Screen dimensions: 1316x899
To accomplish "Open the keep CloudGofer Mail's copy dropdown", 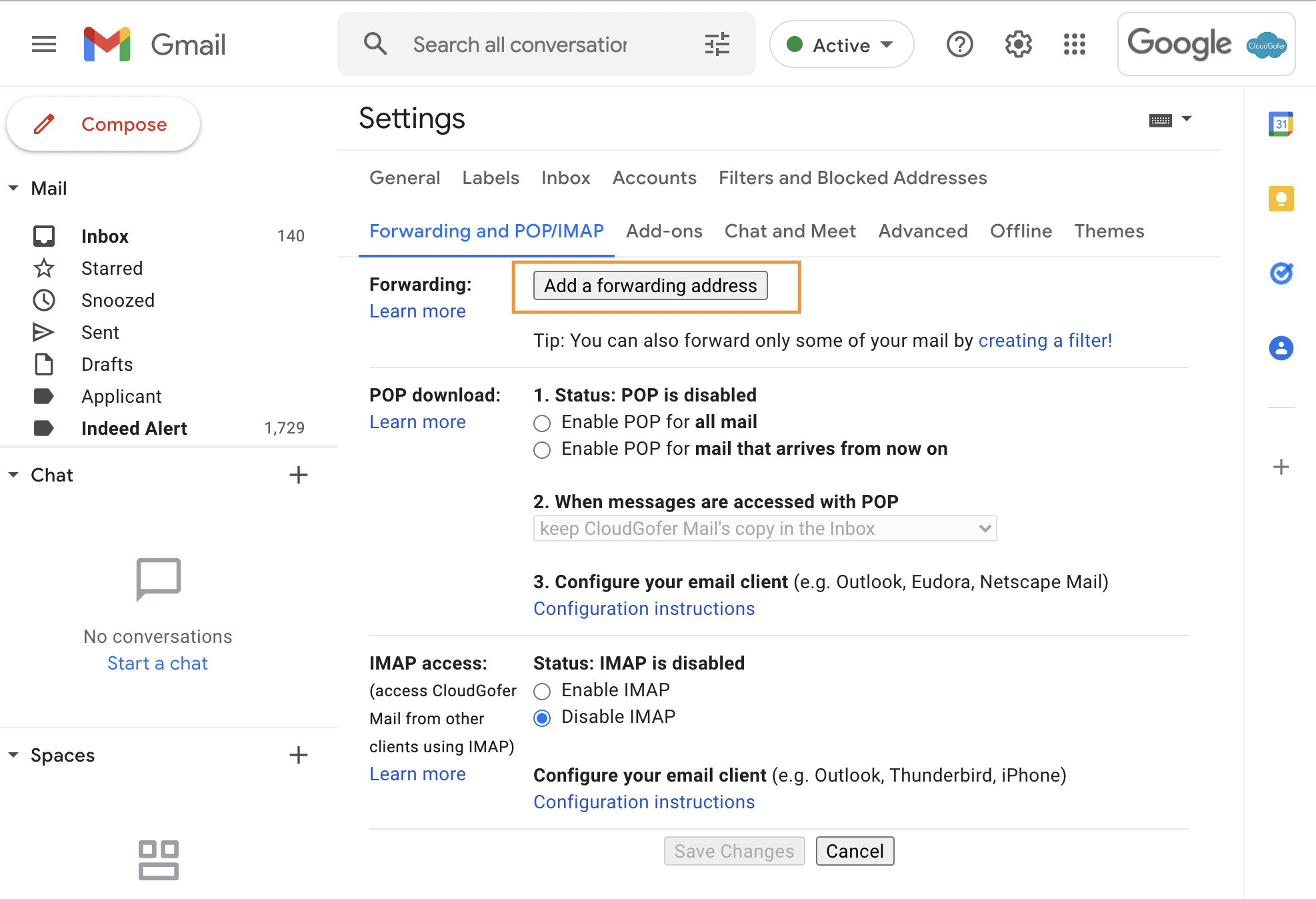I will (765, 528).
